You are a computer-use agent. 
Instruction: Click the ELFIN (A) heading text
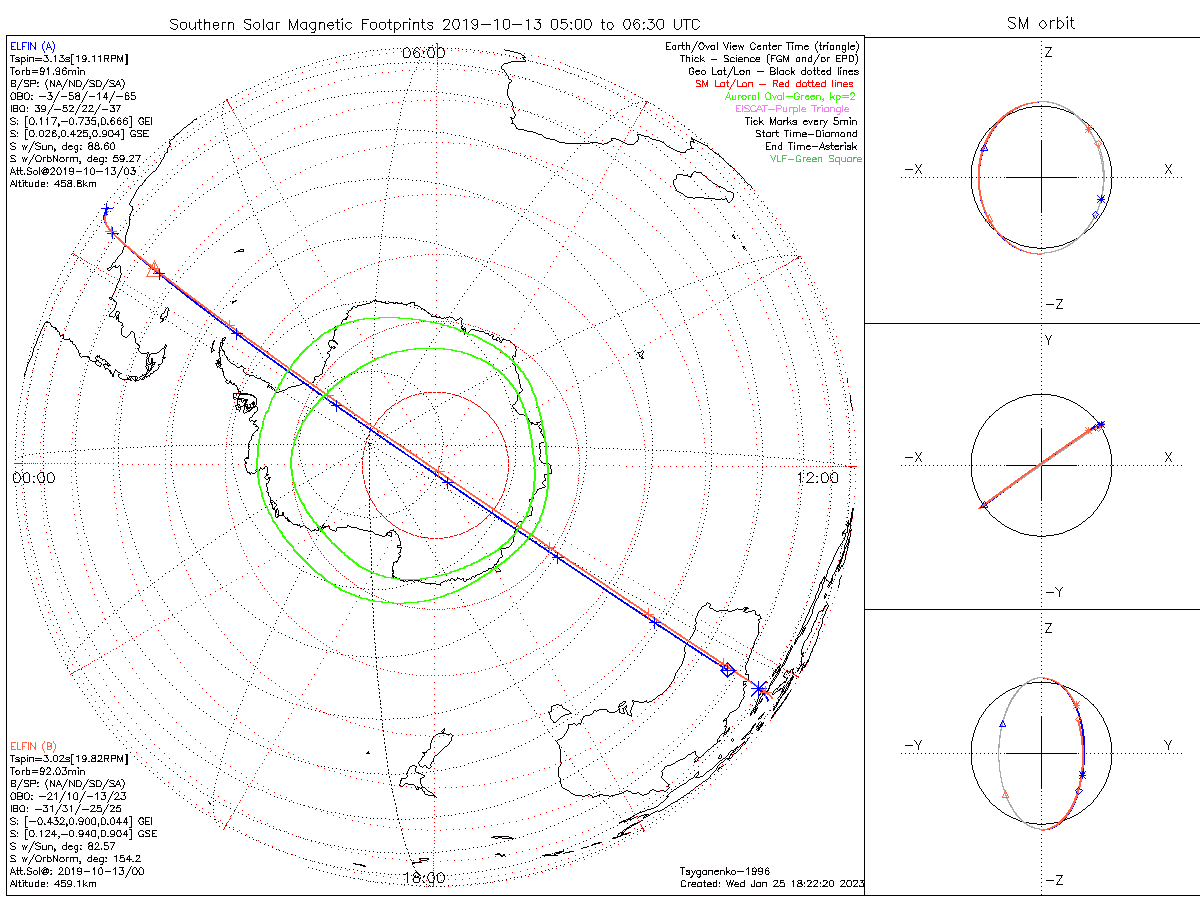tap(32, 46)
